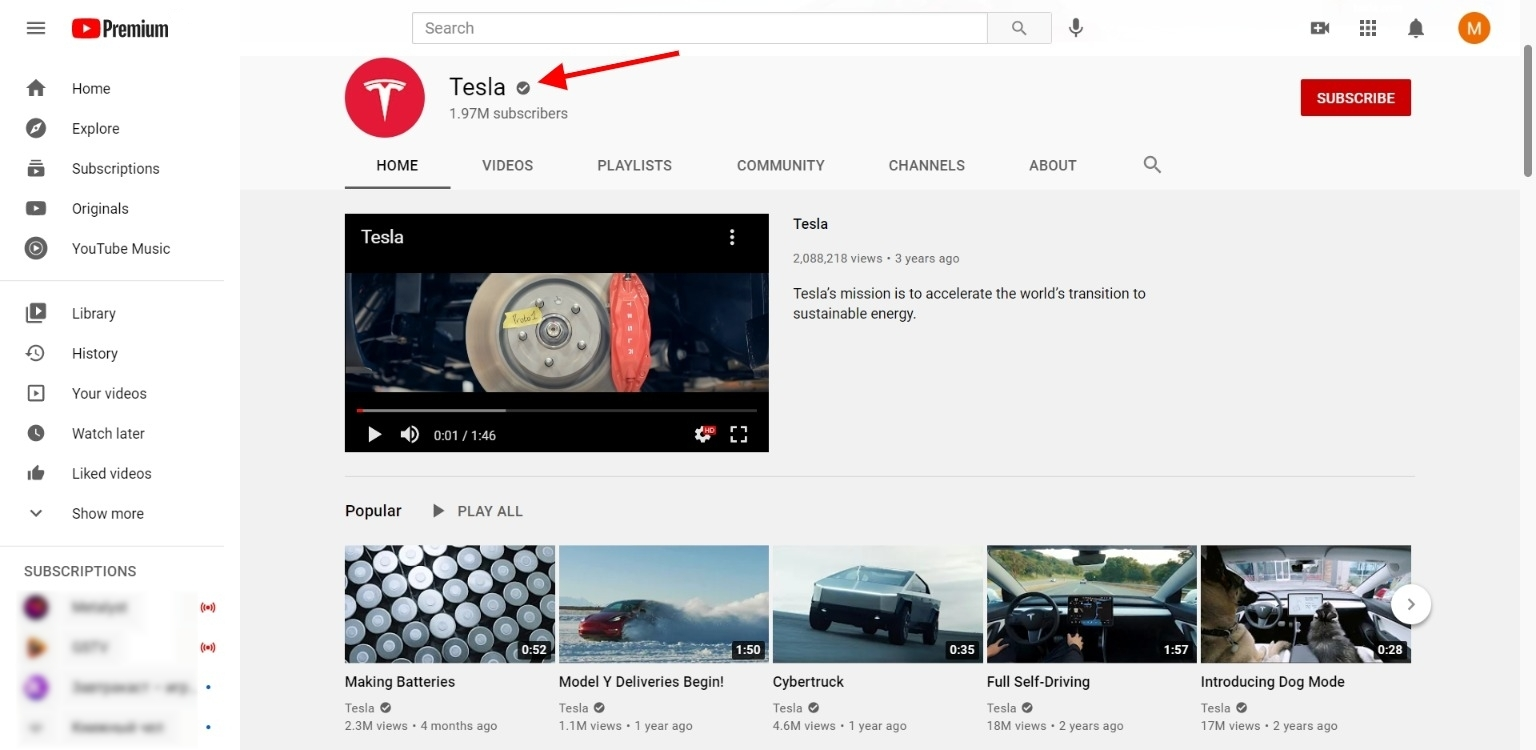Show next Popular videos with arrow
1536x750 pixels.
[x=1411, y=604]
